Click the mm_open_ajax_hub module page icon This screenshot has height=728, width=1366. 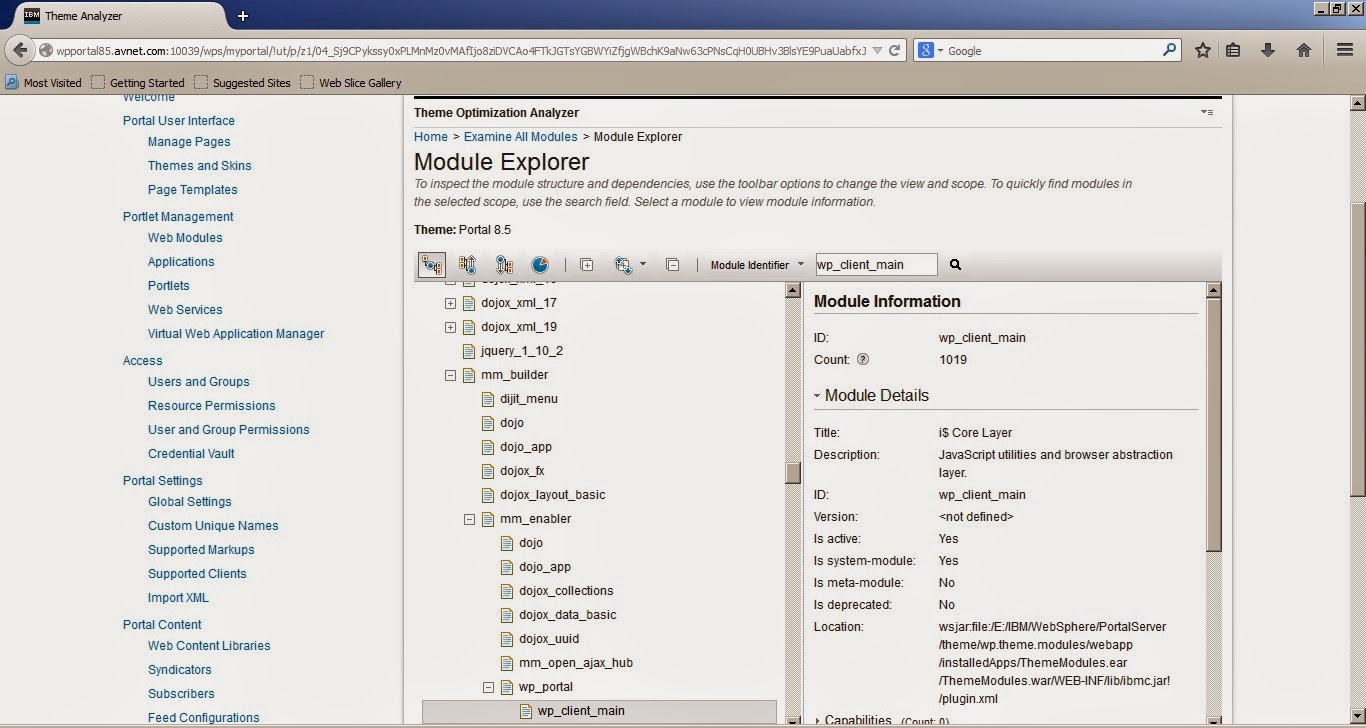pyautogui.click(x=507, y=663)
